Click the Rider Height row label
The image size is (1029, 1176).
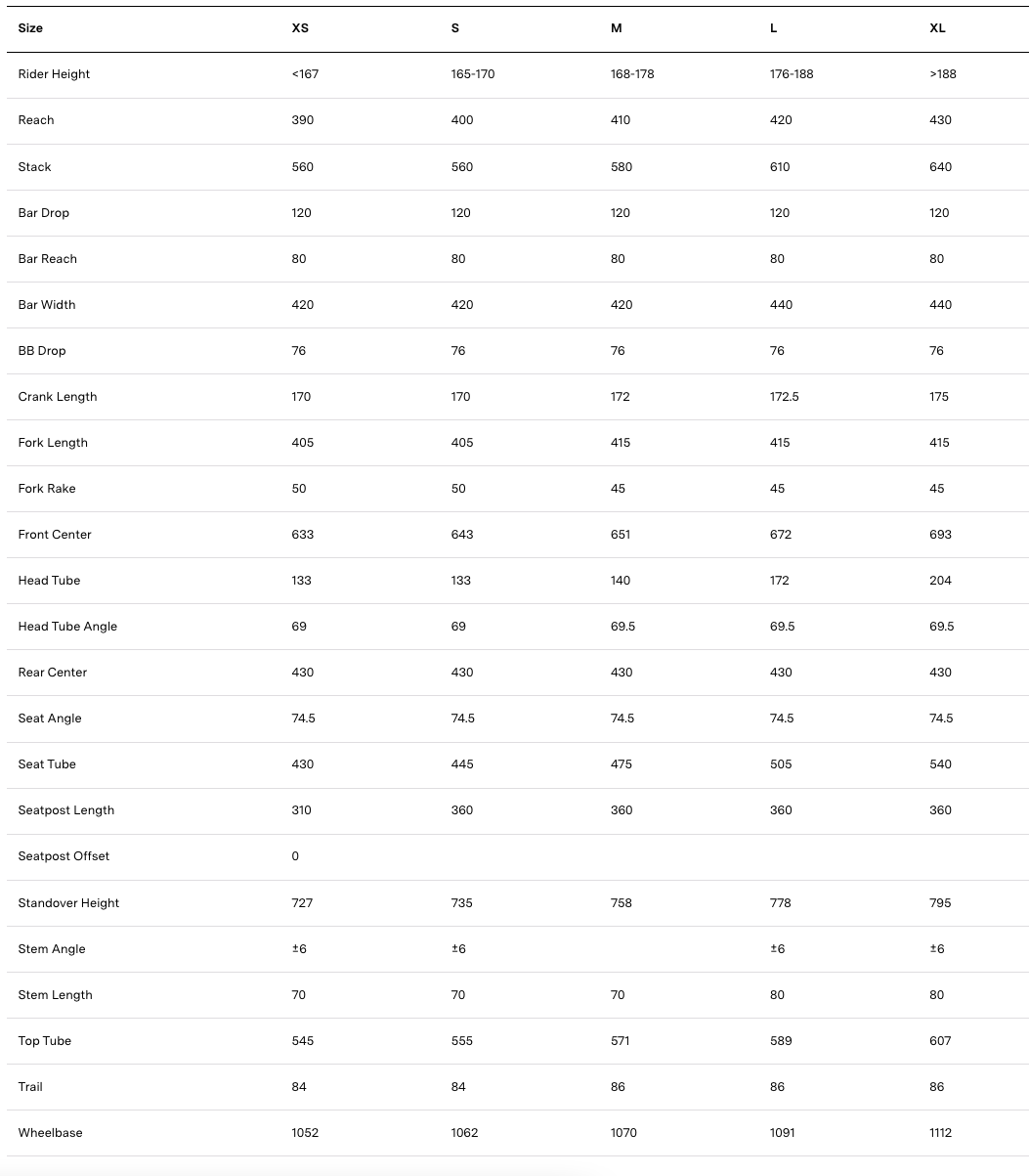coord(54,74)
